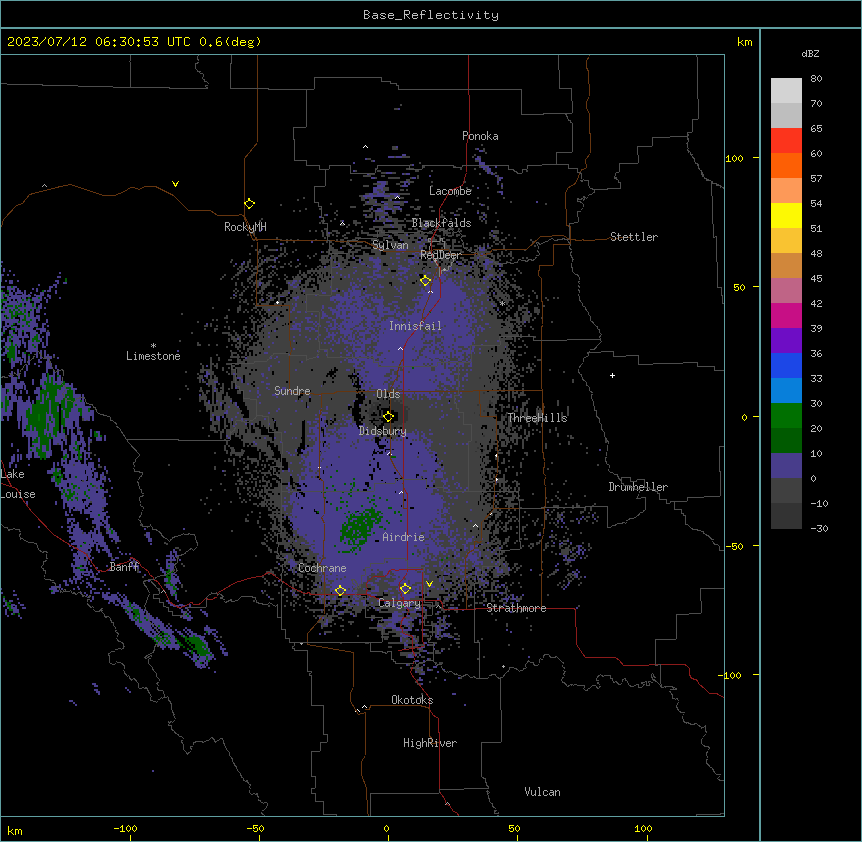Image resolution: width=862 pixels, height=842 pixels.
Task: Click the Calgary city label
Action: (x=399, y=603)
